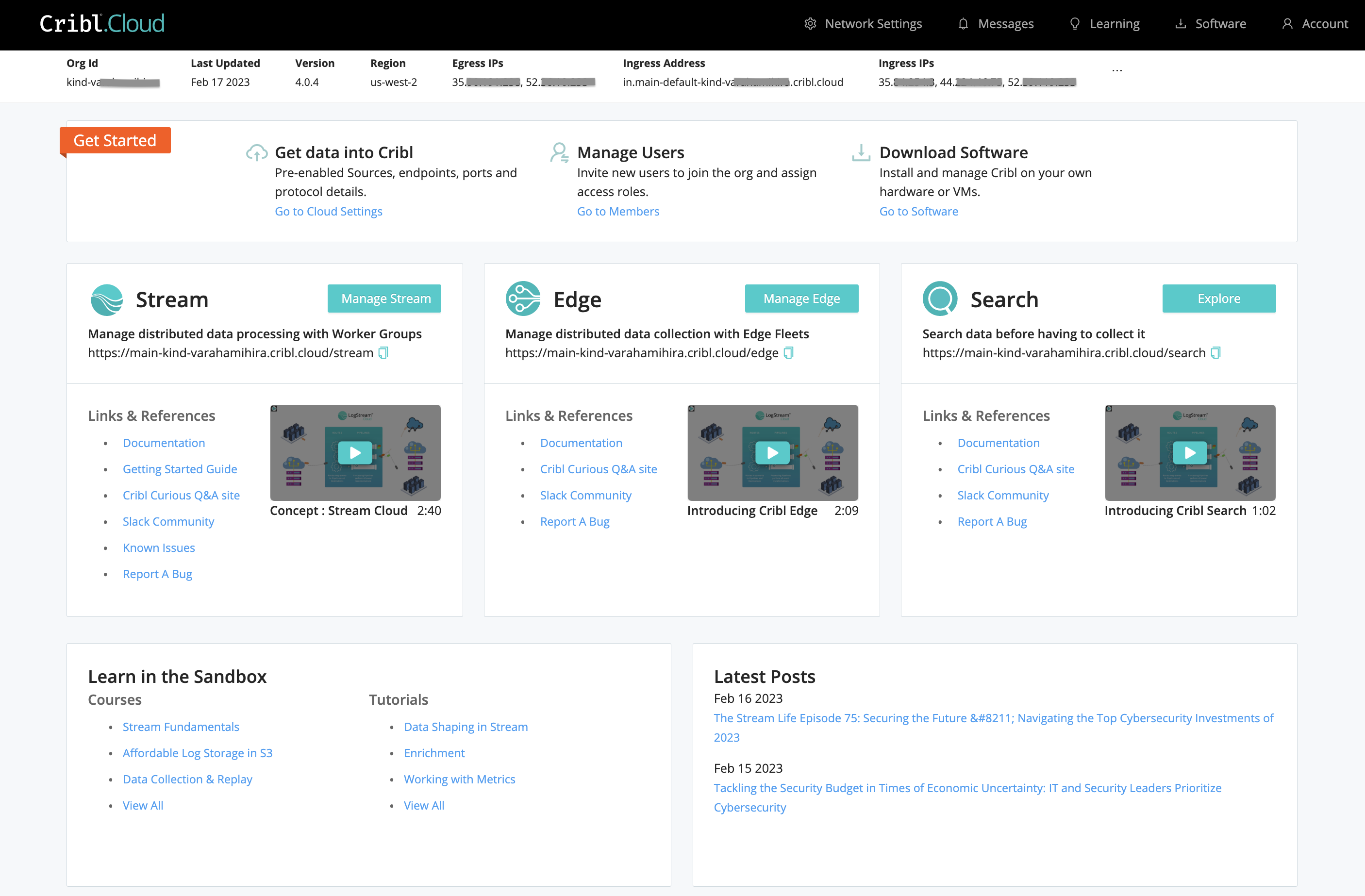1365x896 pixels.
Task: Copy the Edge URL to clipboard
Action: point(789,353)
